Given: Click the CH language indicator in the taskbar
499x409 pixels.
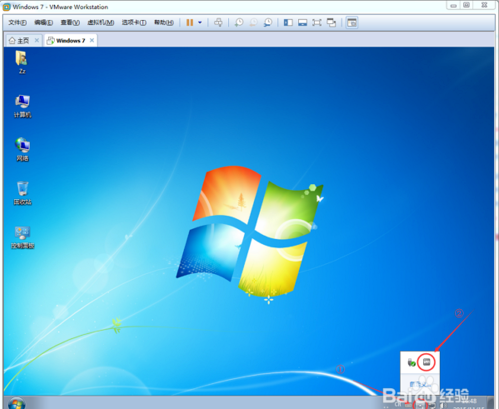Looking at the screenshot, I should 398,404.
